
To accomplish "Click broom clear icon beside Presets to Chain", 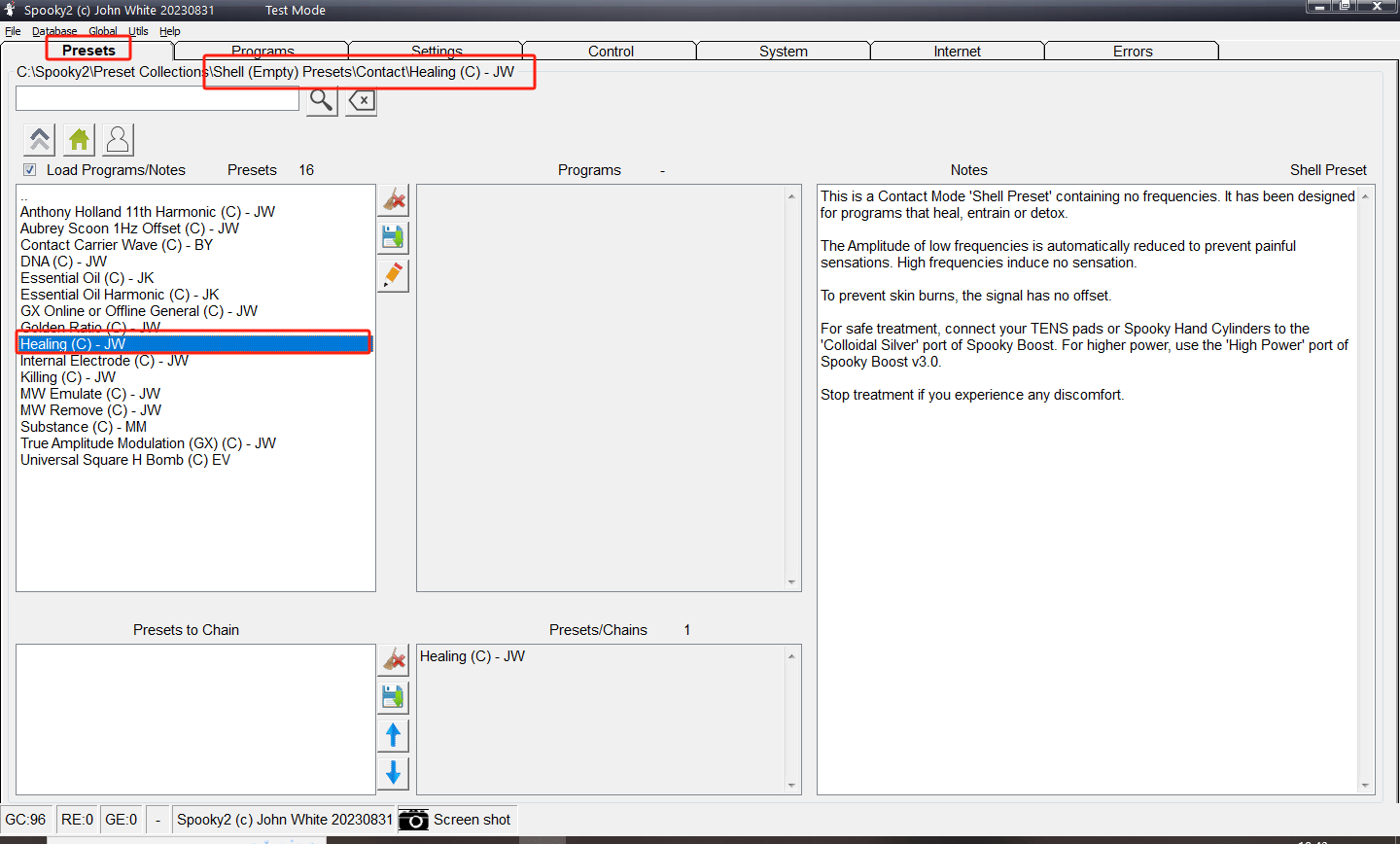I will (x=393, y=660).
